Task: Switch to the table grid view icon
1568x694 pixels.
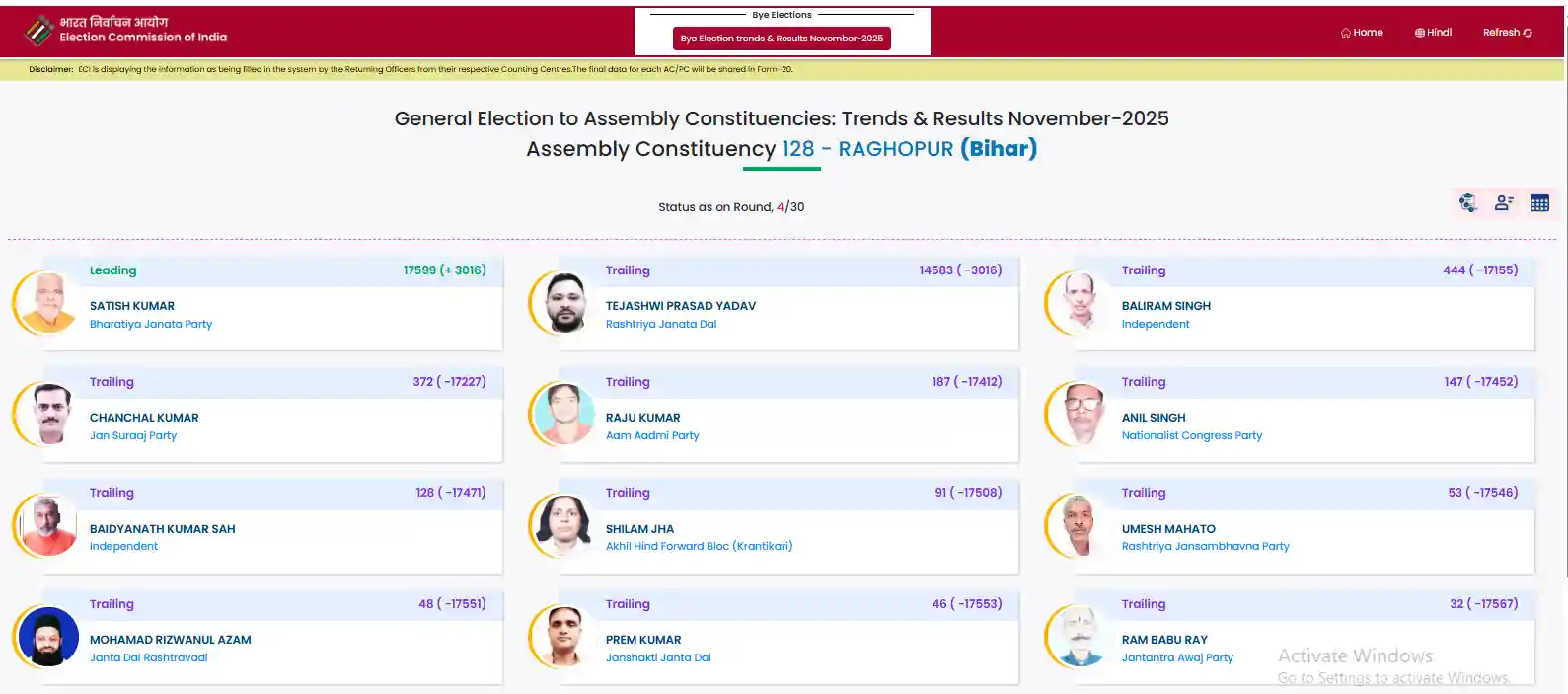Action: pyautogui.click(x=1539, y=203)
